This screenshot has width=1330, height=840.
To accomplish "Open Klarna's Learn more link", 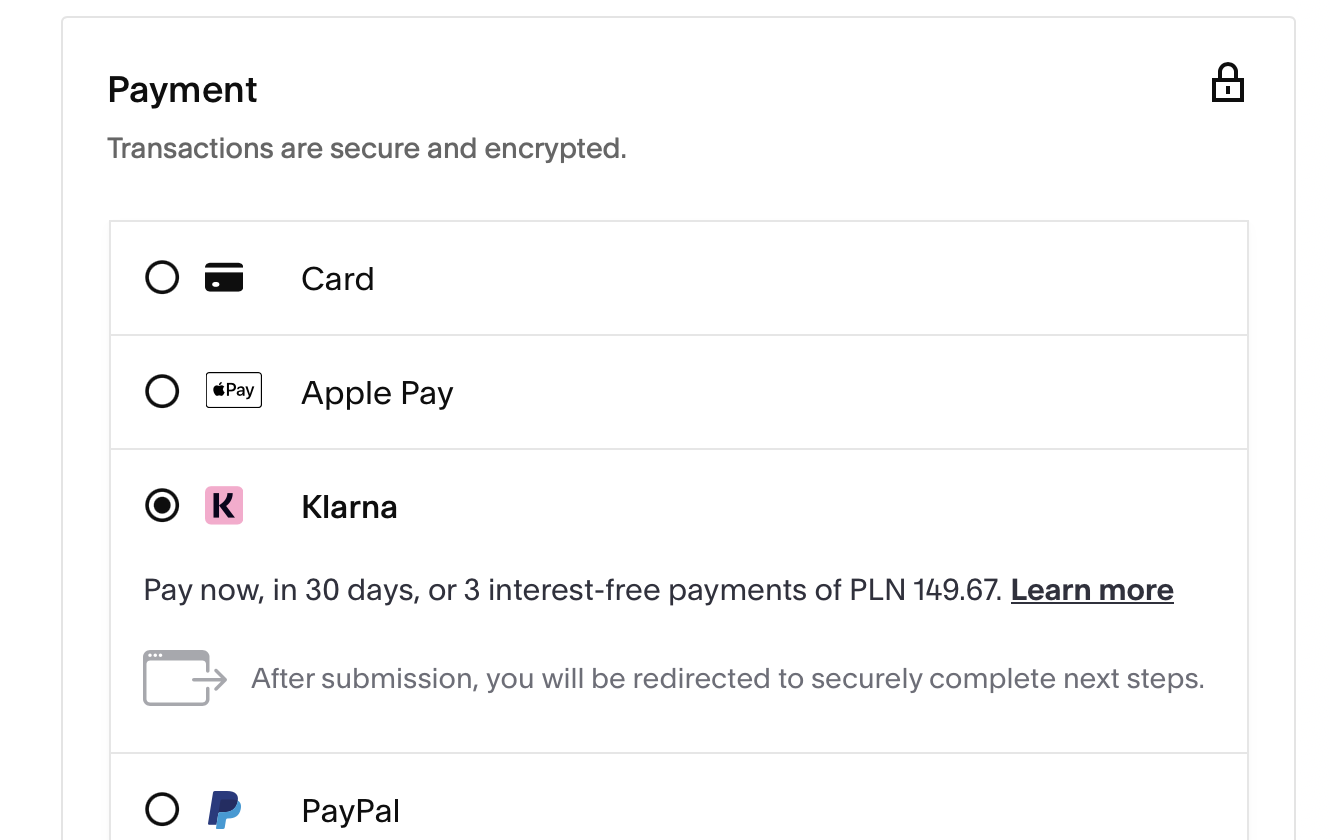I will tap(1092, 590).
